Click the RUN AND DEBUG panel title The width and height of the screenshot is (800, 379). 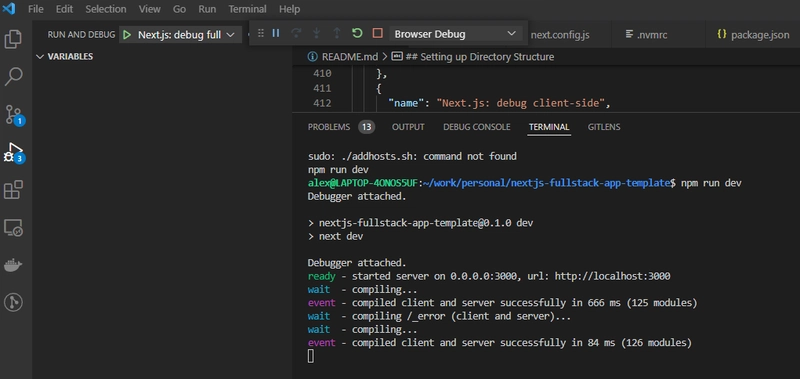pos(81,35)
